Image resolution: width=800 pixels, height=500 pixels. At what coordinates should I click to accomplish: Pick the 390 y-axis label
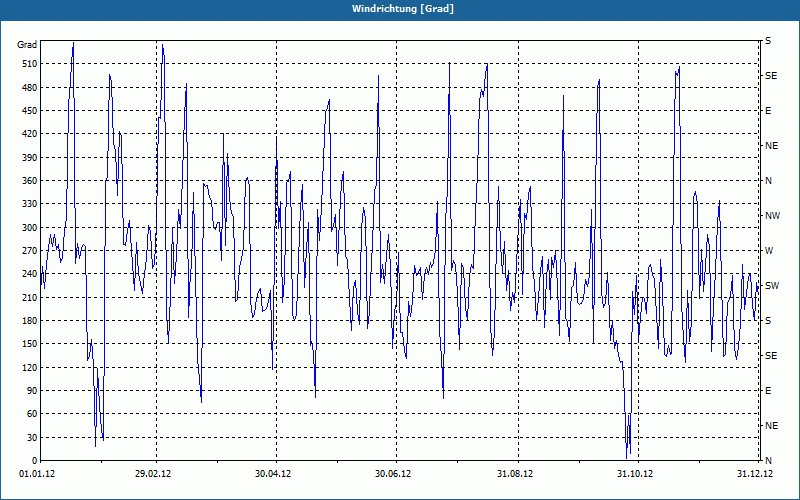point(29,157)
